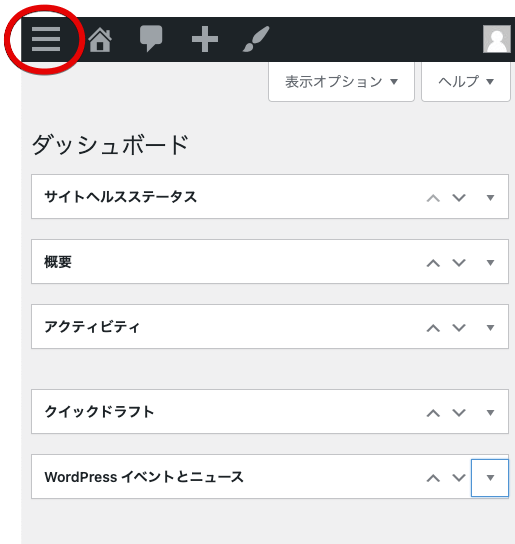This screenshot has width=515, height=544.
Task: Open the ヘルプ dropdown tab
Action: [466, 82]
